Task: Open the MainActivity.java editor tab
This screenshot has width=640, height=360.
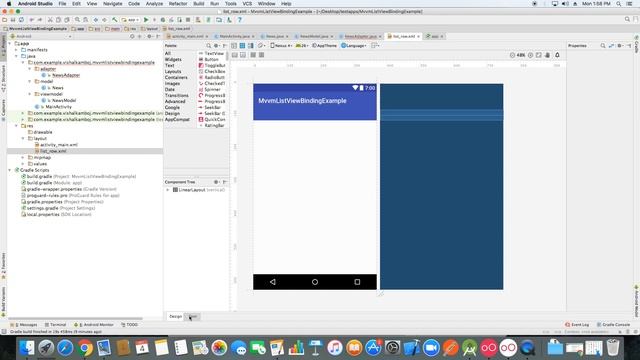Action: [x=235, y=36]
